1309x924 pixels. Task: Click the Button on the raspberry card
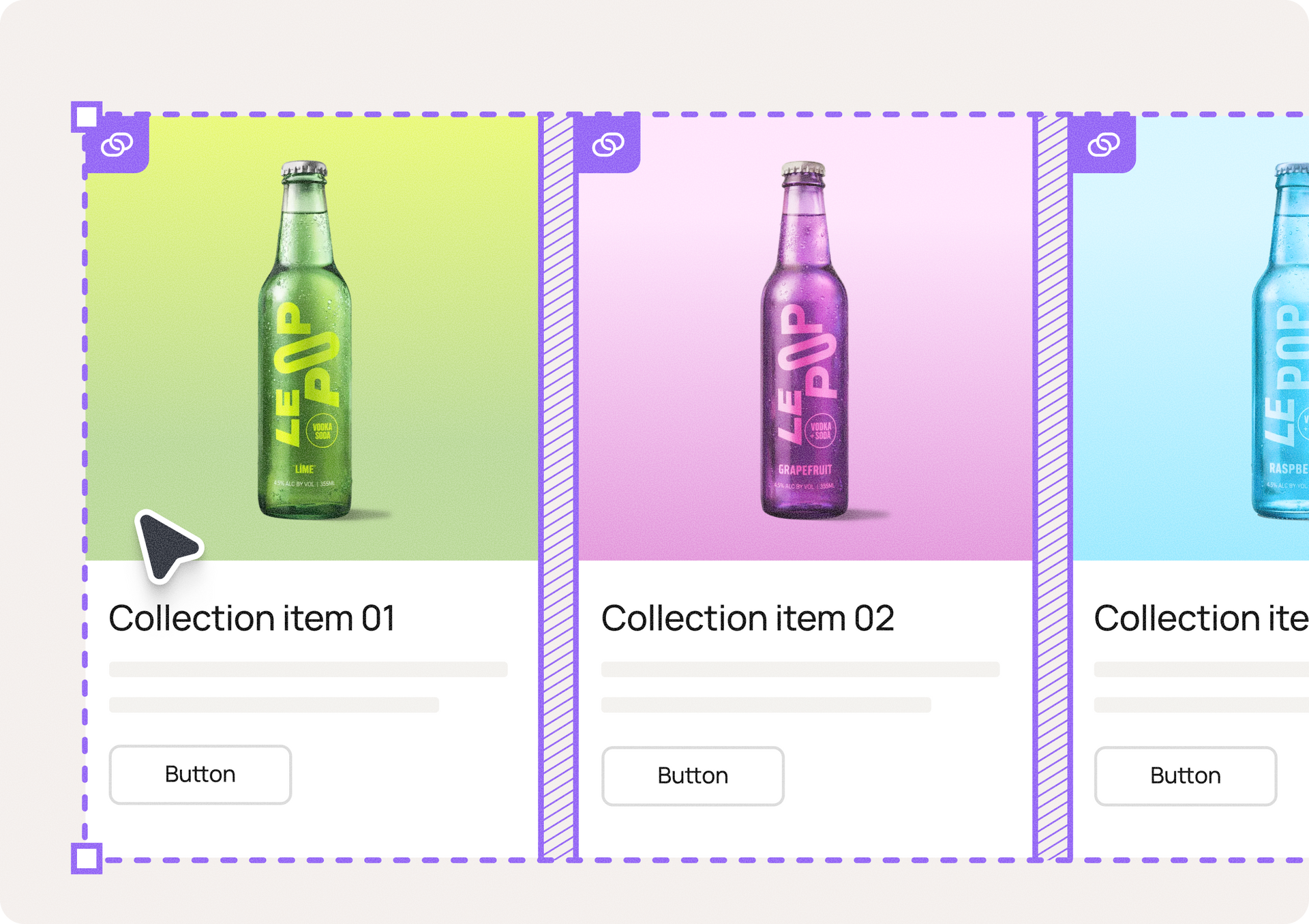(x=1185, y=775)
